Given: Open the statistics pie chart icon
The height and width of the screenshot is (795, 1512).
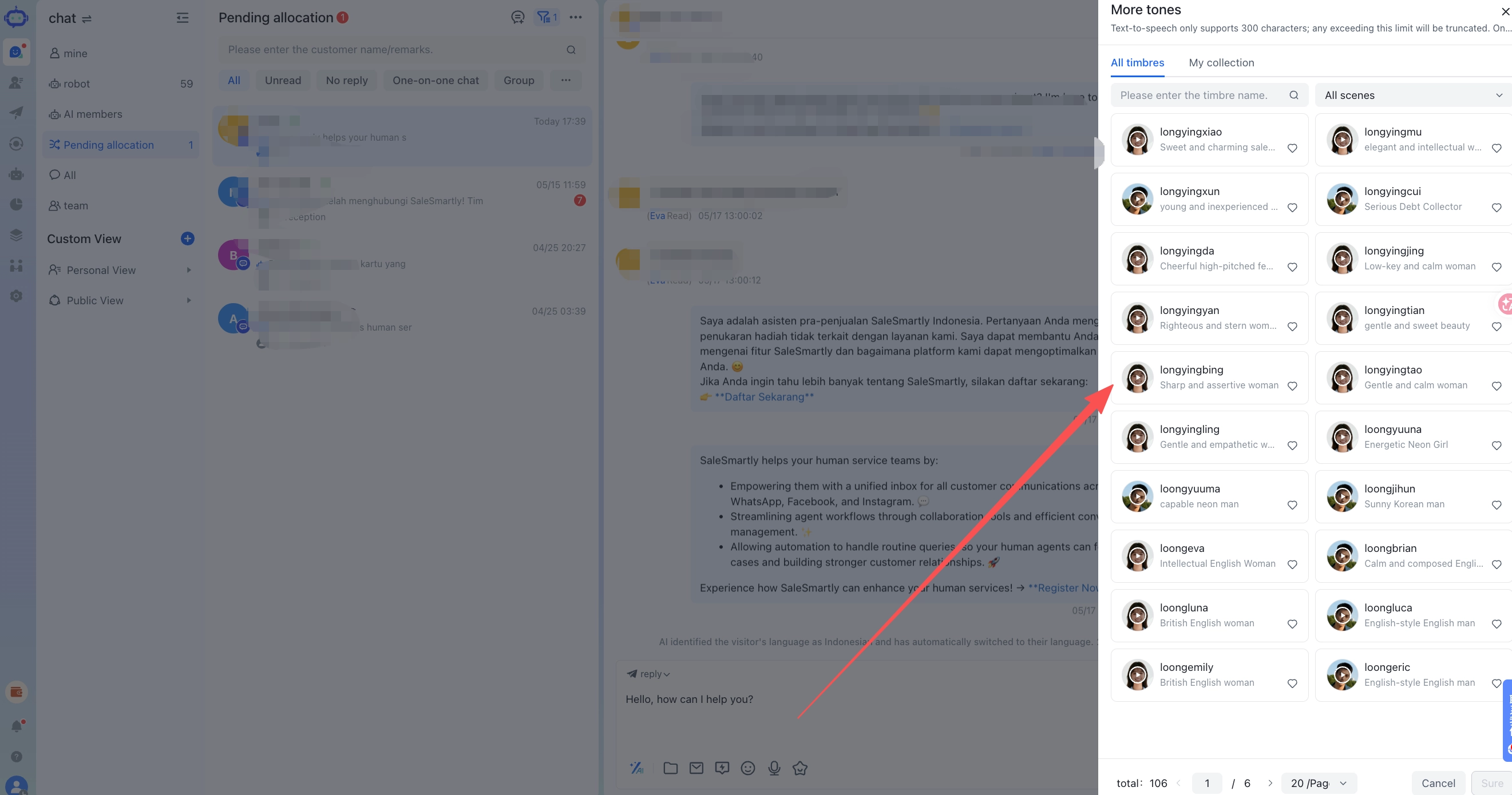Looking at the screenshot, I should (17, 204).
